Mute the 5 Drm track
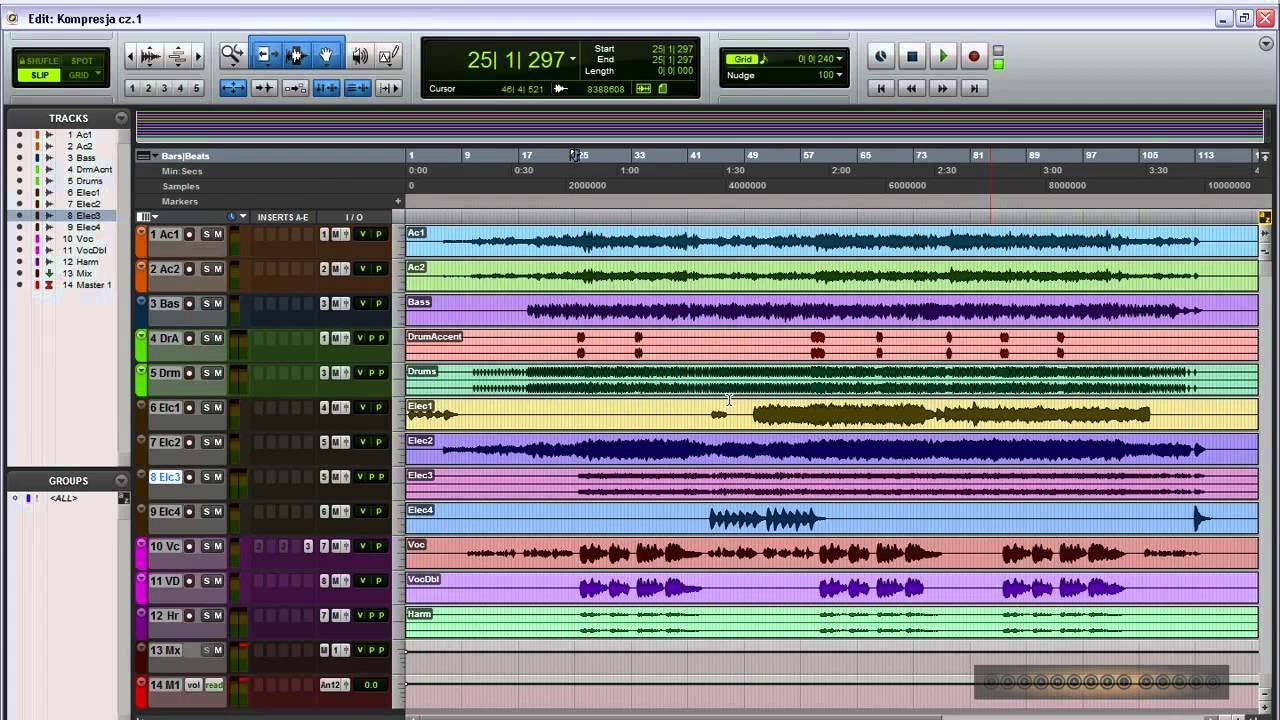 tap(218, 373)
